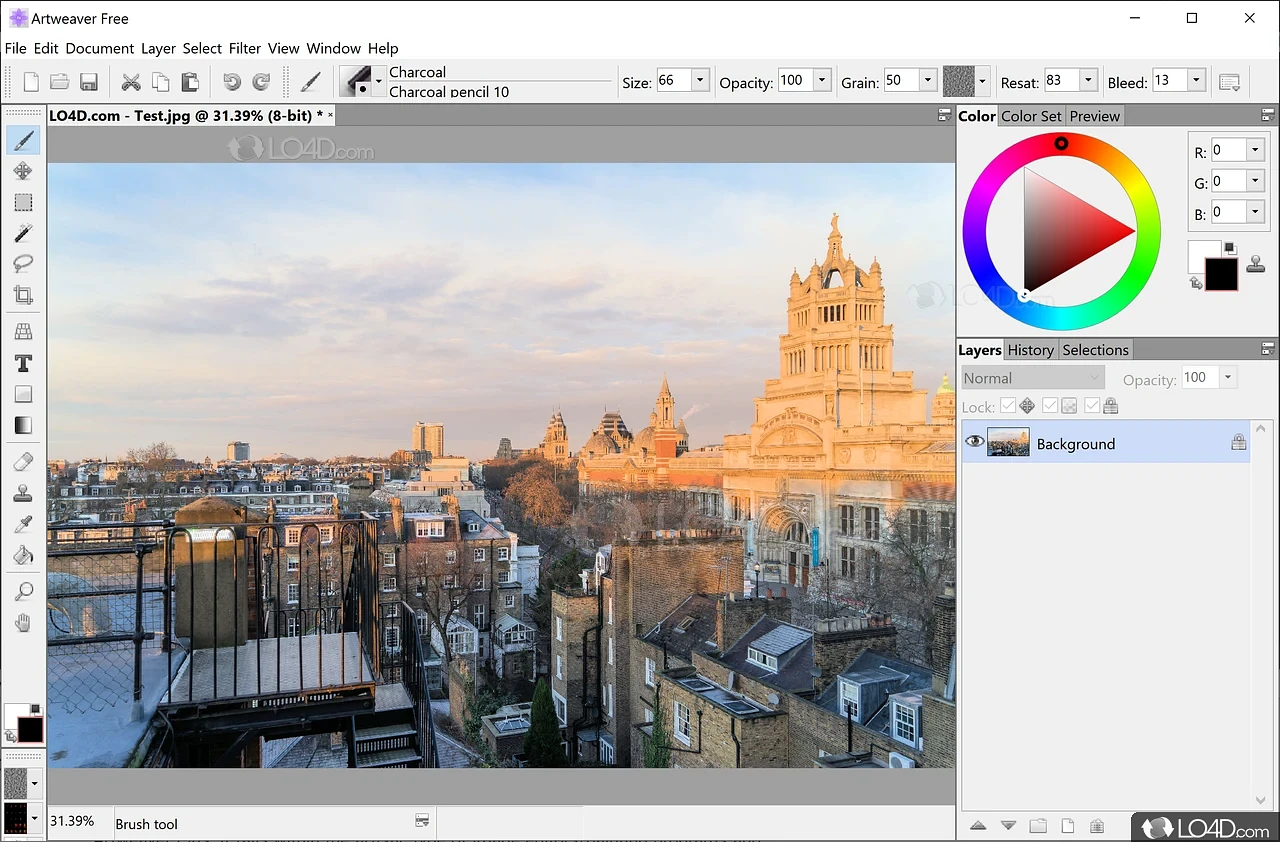The image size is (1280, 842).
Task: Toggle the lock all checkbox beside padlock
Action: pos(1092,406)
